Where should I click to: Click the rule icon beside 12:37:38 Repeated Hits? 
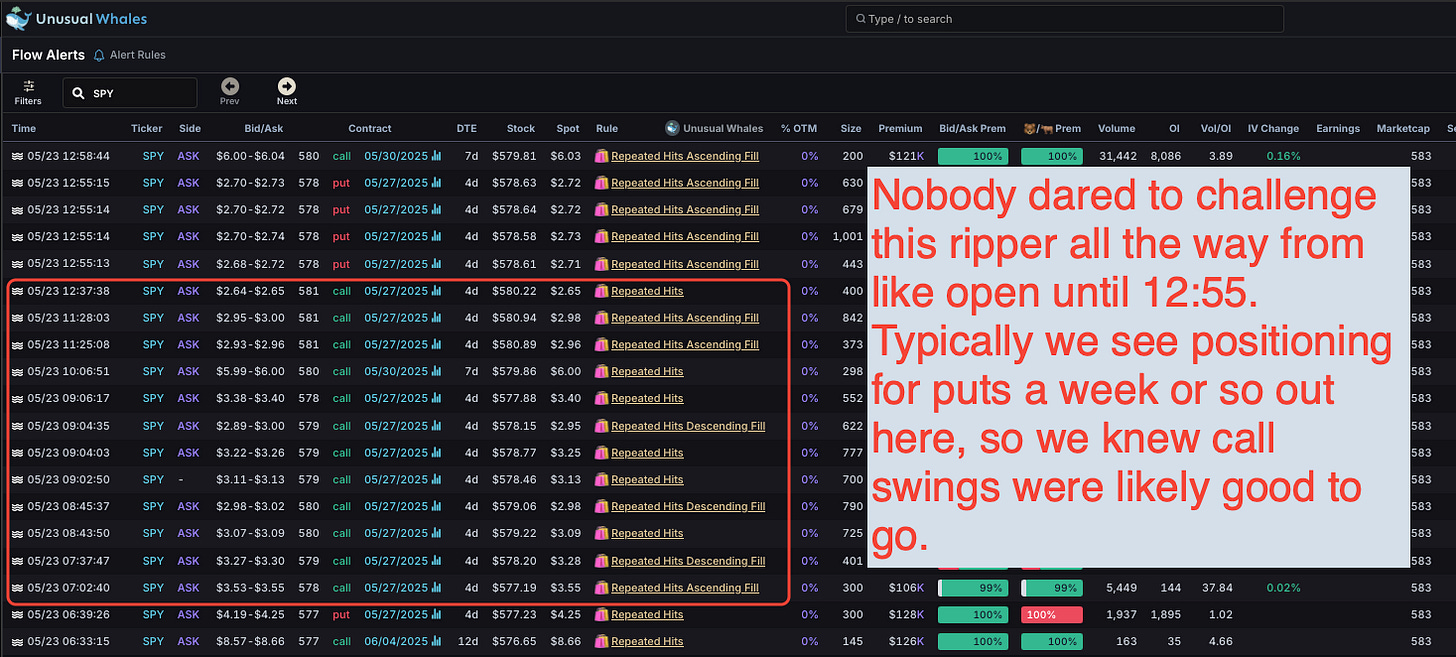point(602,291)
